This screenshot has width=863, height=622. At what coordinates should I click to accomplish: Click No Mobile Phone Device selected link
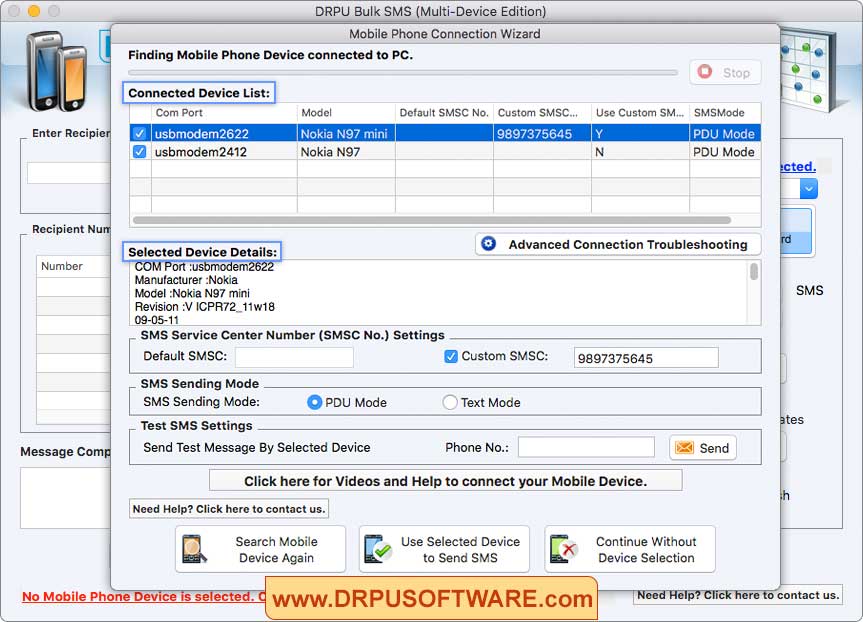(143, 597)
